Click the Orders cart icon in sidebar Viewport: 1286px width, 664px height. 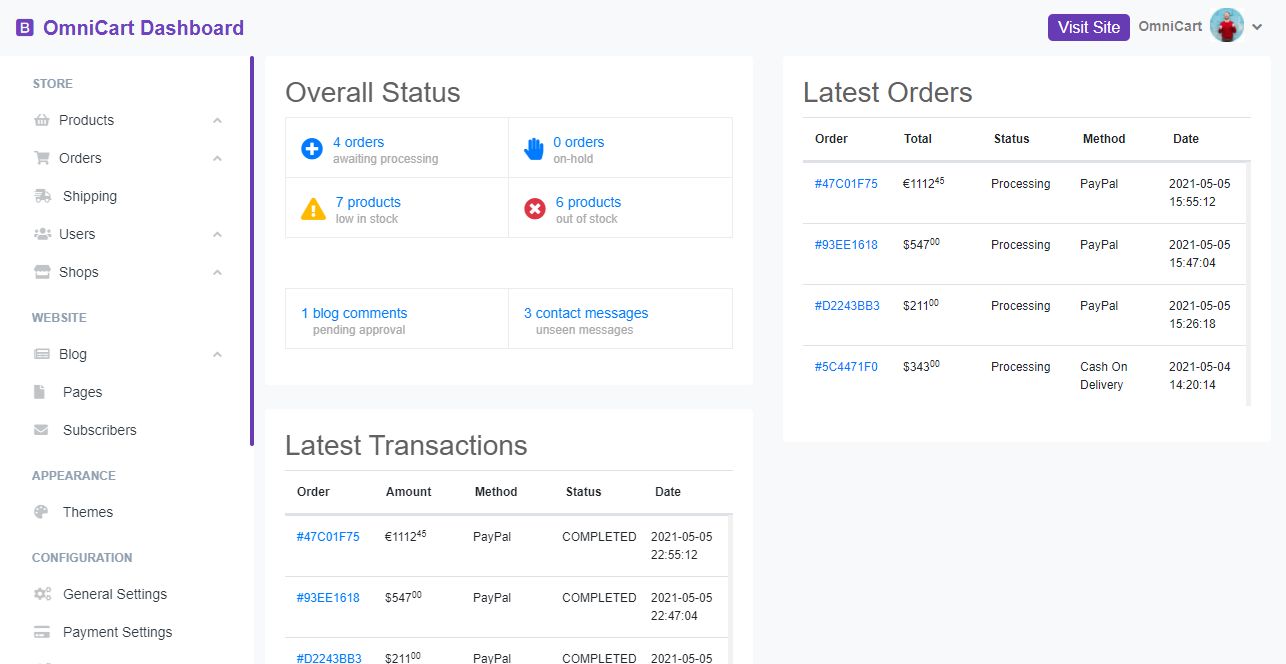(42, 158)
